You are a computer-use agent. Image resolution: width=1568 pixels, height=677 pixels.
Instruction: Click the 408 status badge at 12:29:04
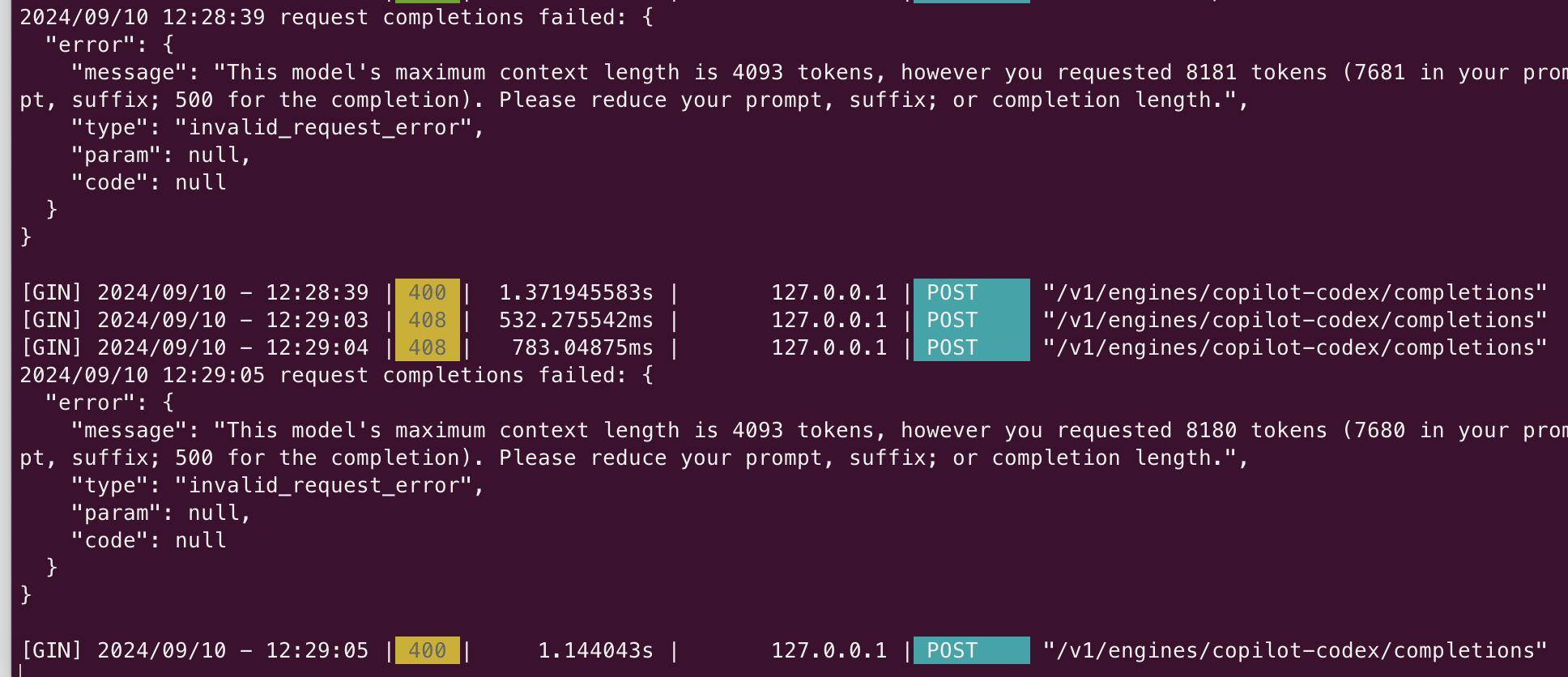tap(427, 347)
